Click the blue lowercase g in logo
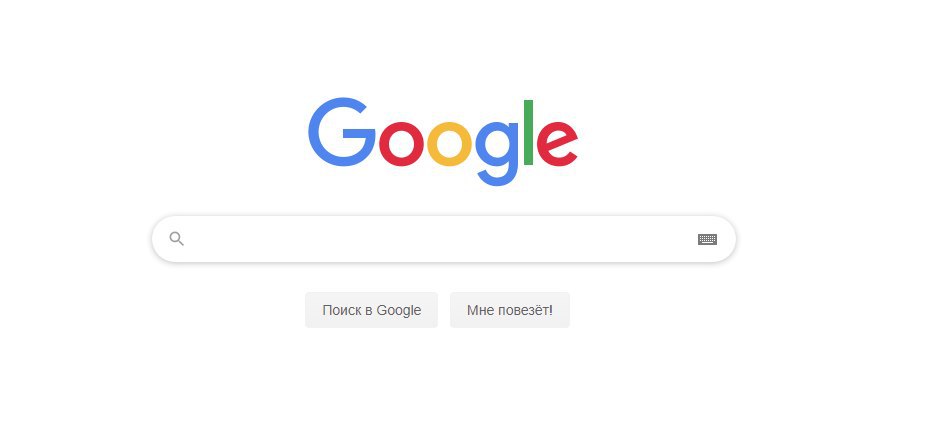The width and height of the screenshot is (937, 426). pyautogui.click(x=497, y=154)
